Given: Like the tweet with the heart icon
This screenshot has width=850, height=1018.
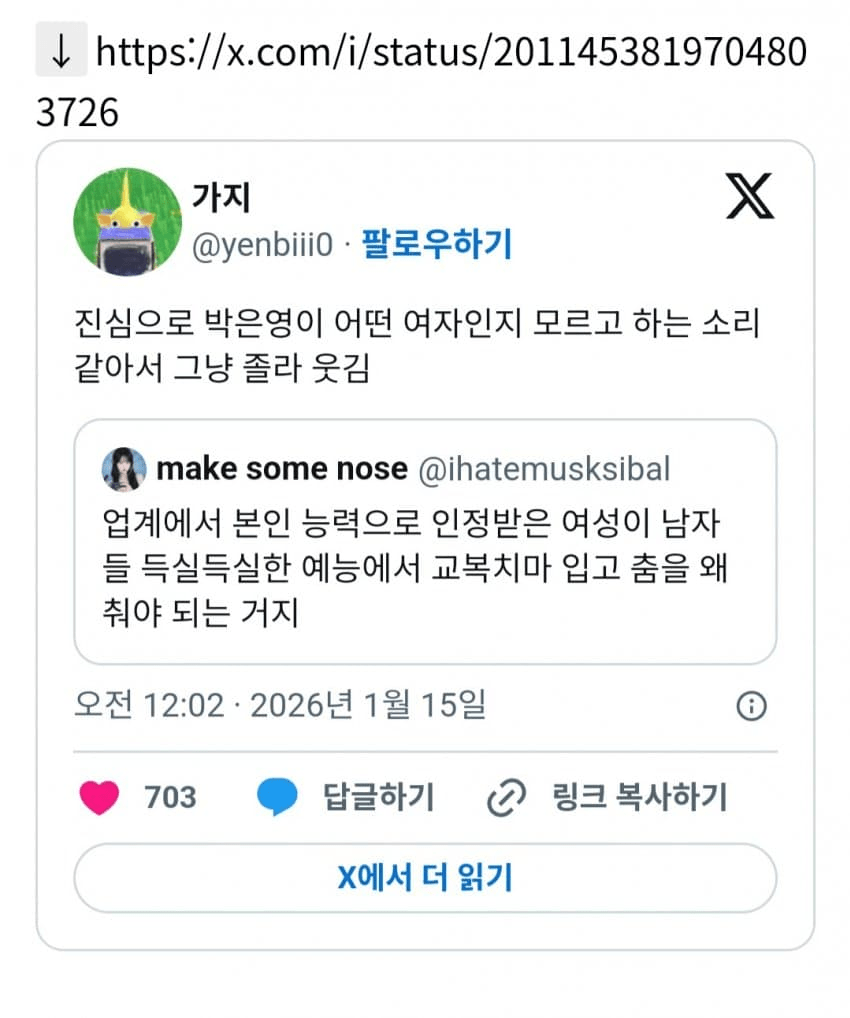Looking at the screenshot, I should (x=99, y=797).
